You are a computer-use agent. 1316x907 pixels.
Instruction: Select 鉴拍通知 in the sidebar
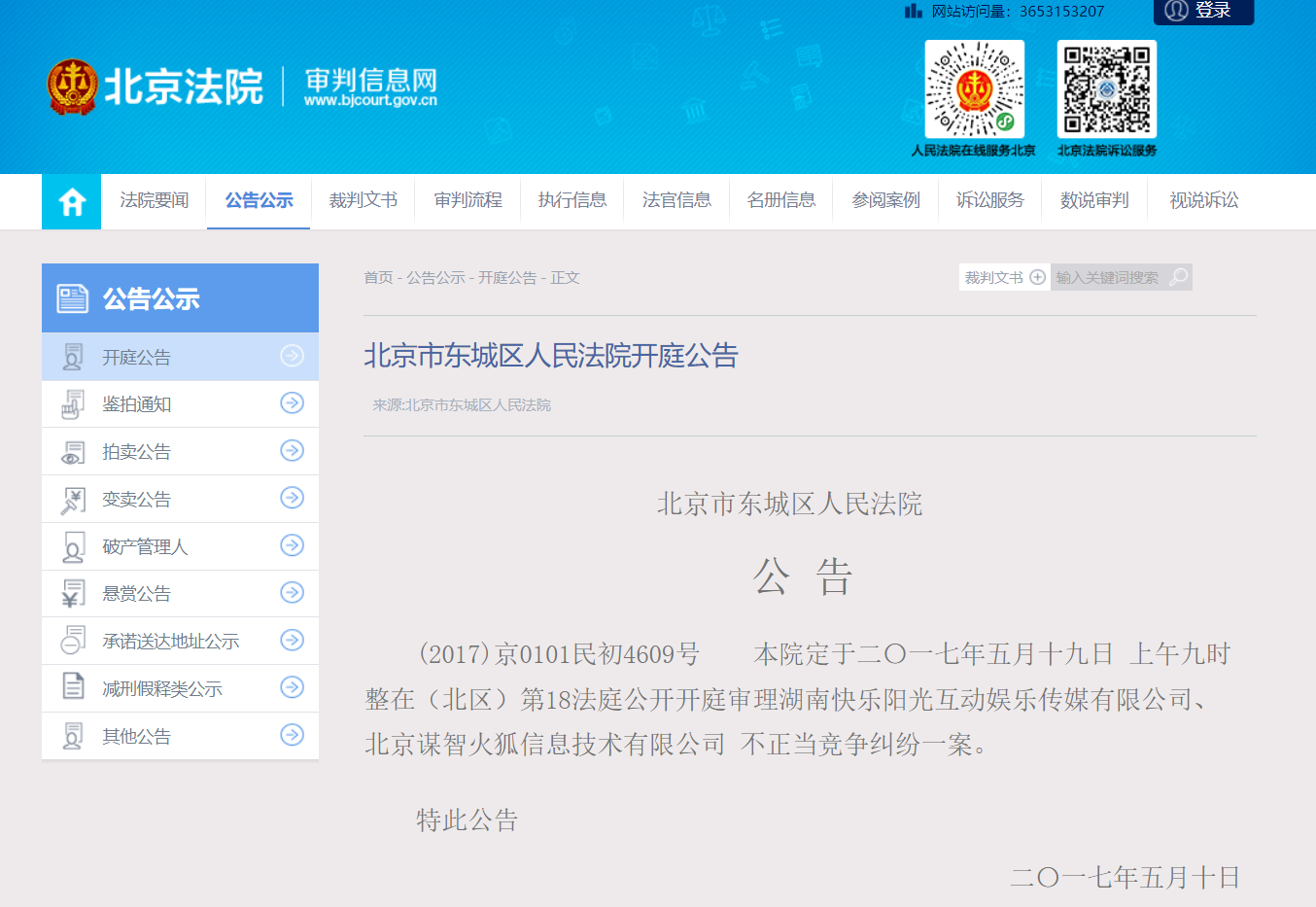180,404
